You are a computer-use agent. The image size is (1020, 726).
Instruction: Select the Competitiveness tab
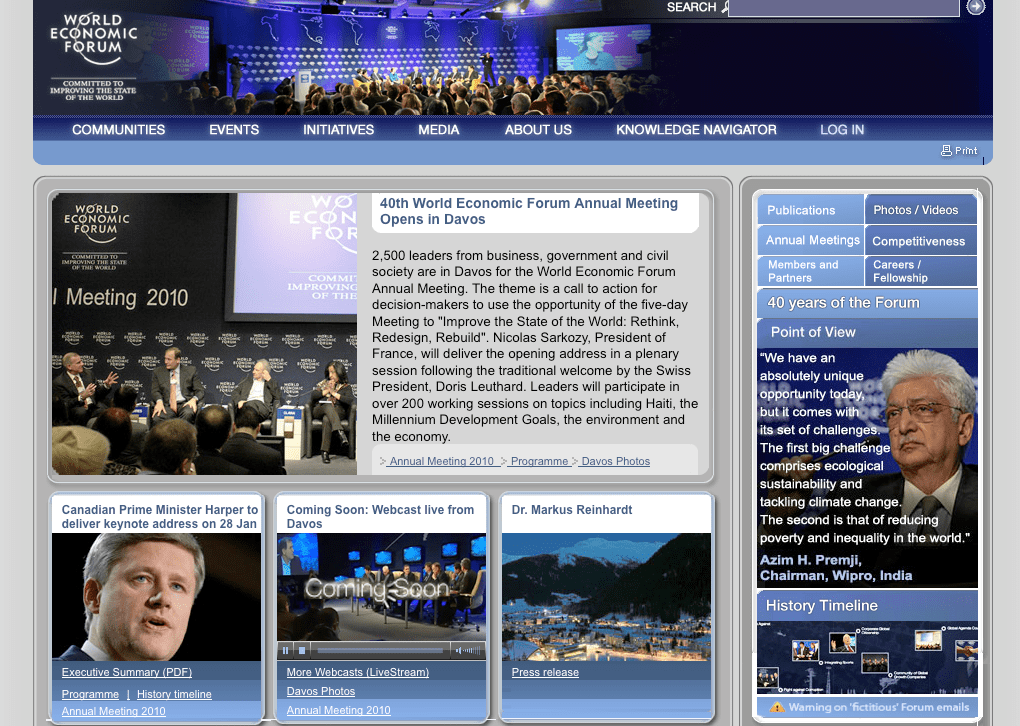[920, 240]
